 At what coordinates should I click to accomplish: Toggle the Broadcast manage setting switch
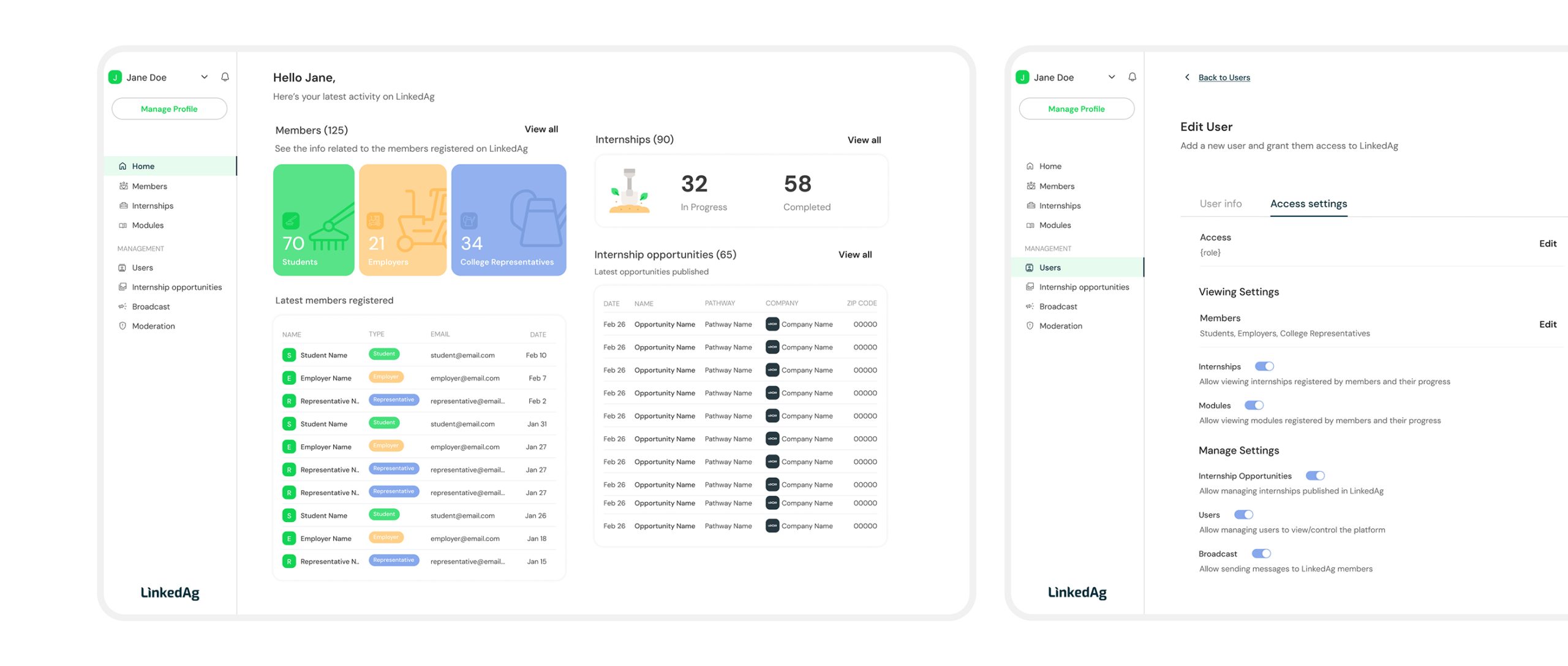tap(1261, 554)
